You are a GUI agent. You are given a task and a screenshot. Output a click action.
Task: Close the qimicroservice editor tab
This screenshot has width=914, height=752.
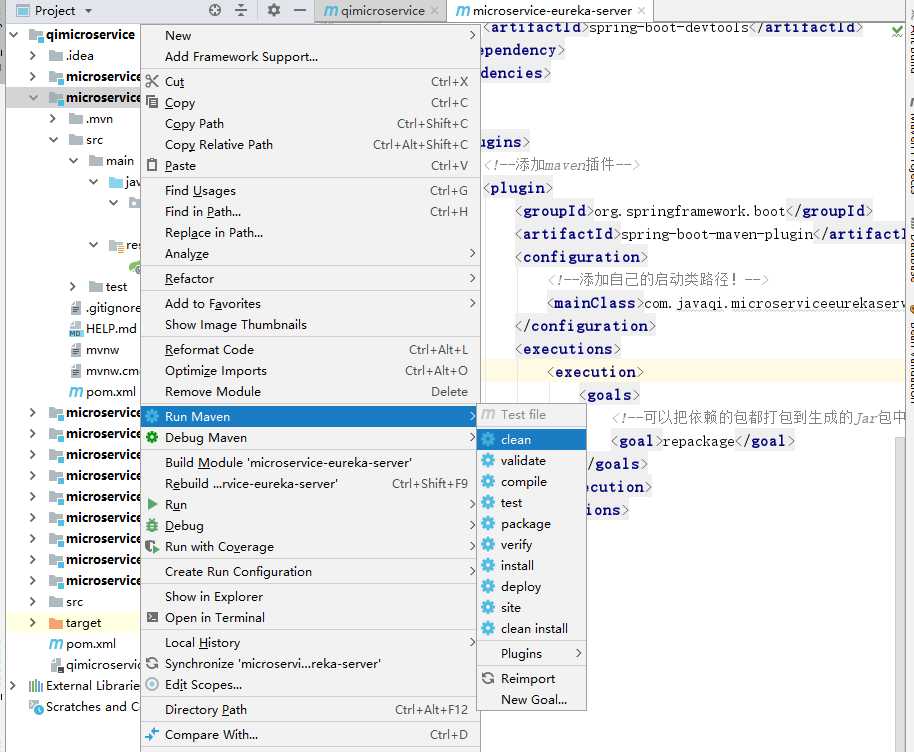point(434,10)
